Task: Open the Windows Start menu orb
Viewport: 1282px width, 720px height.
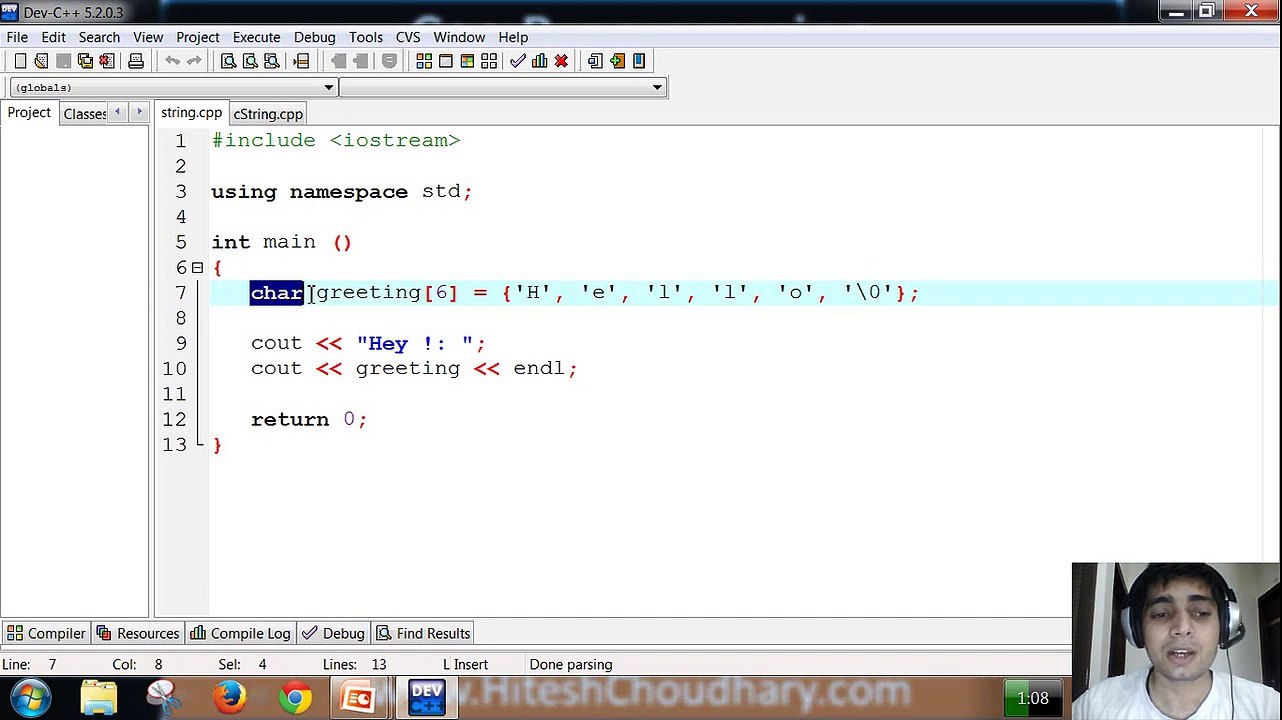Action: tap(31, 697)
